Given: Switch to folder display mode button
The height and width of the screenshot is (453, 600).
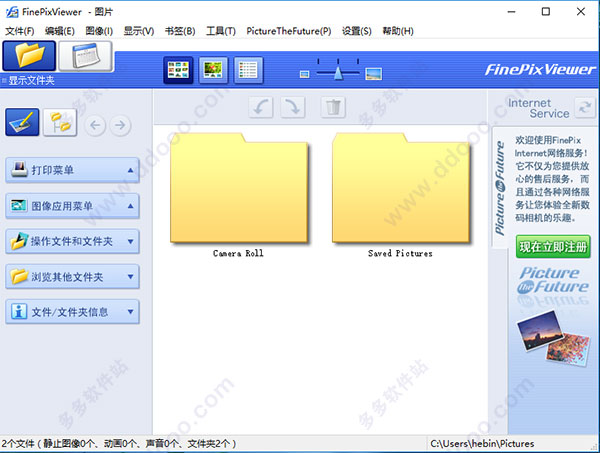Looking at the screenshot, I should [29, 56].
